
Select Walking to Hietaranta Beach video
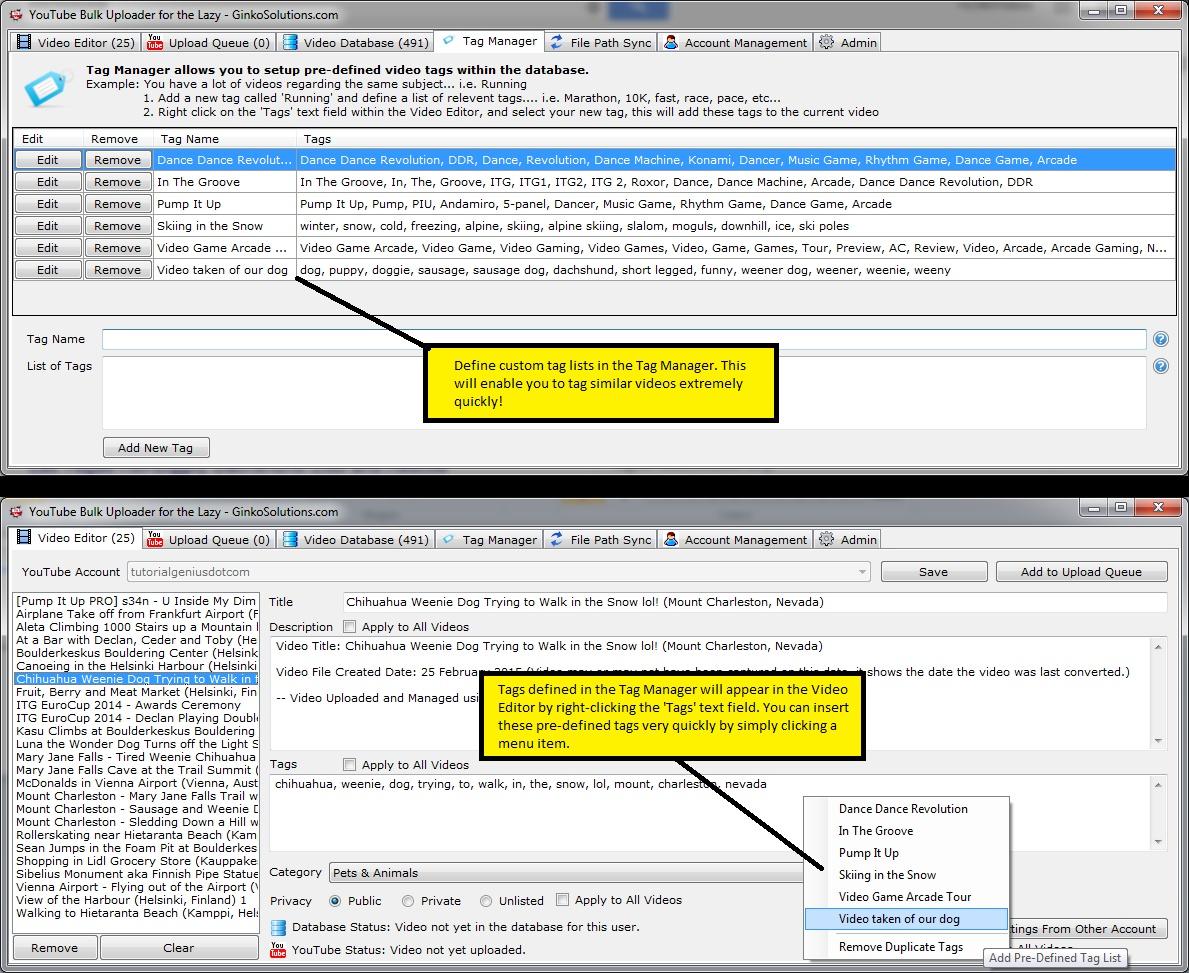click(x=136, y=913)
